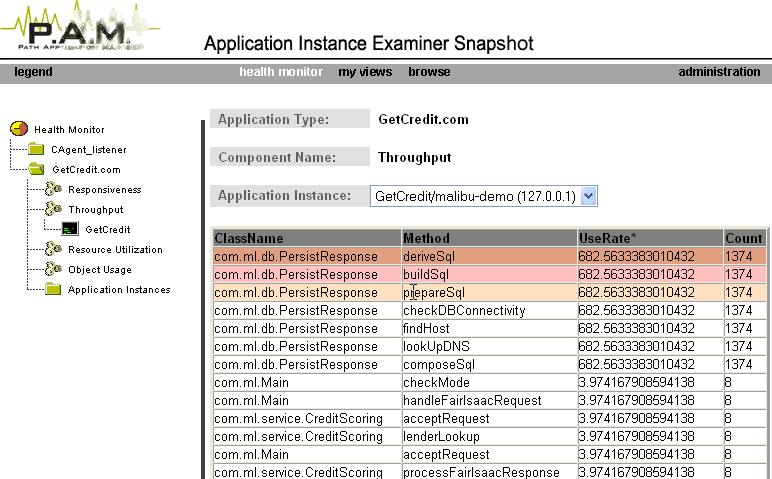
Task: Click acceptRequest in the com.ml.Main row
Action: [489, 455]
